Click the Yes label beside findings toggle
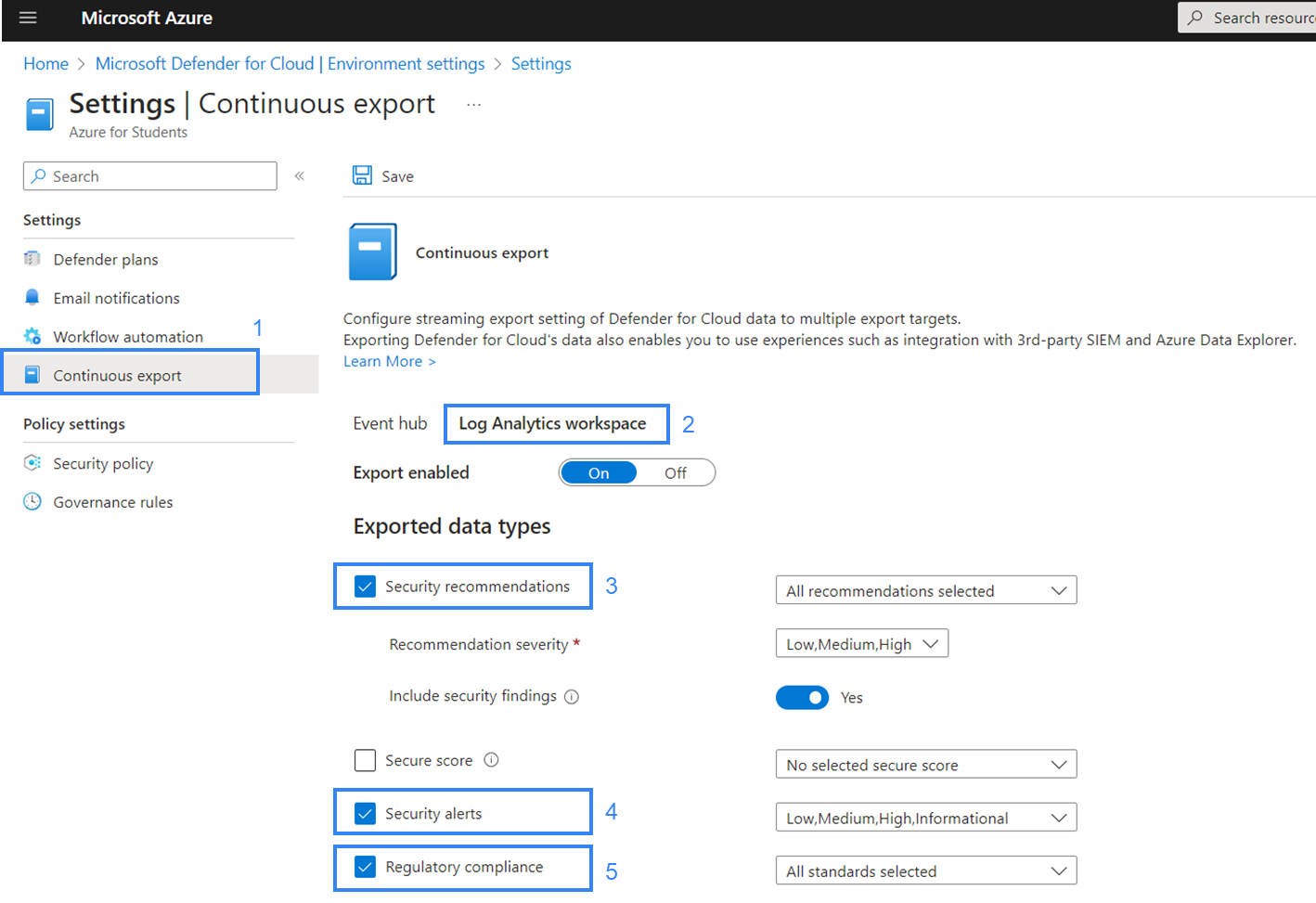The image size is (1316, 903). [x=852, y=698]
